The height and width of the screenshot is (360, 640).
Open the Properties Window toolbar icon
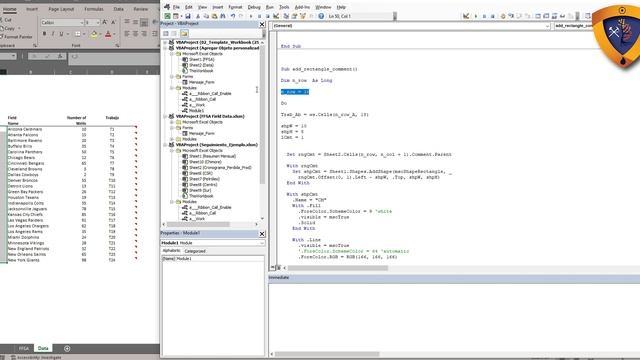294,16
